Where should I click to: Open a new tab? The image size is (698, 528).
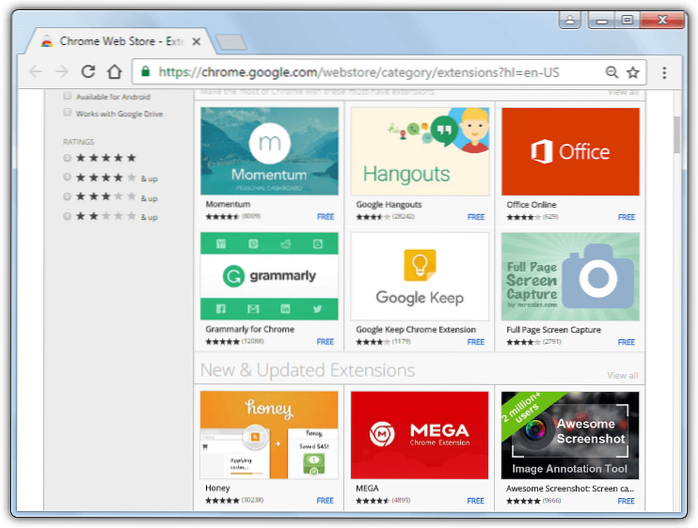click(231, 42)
